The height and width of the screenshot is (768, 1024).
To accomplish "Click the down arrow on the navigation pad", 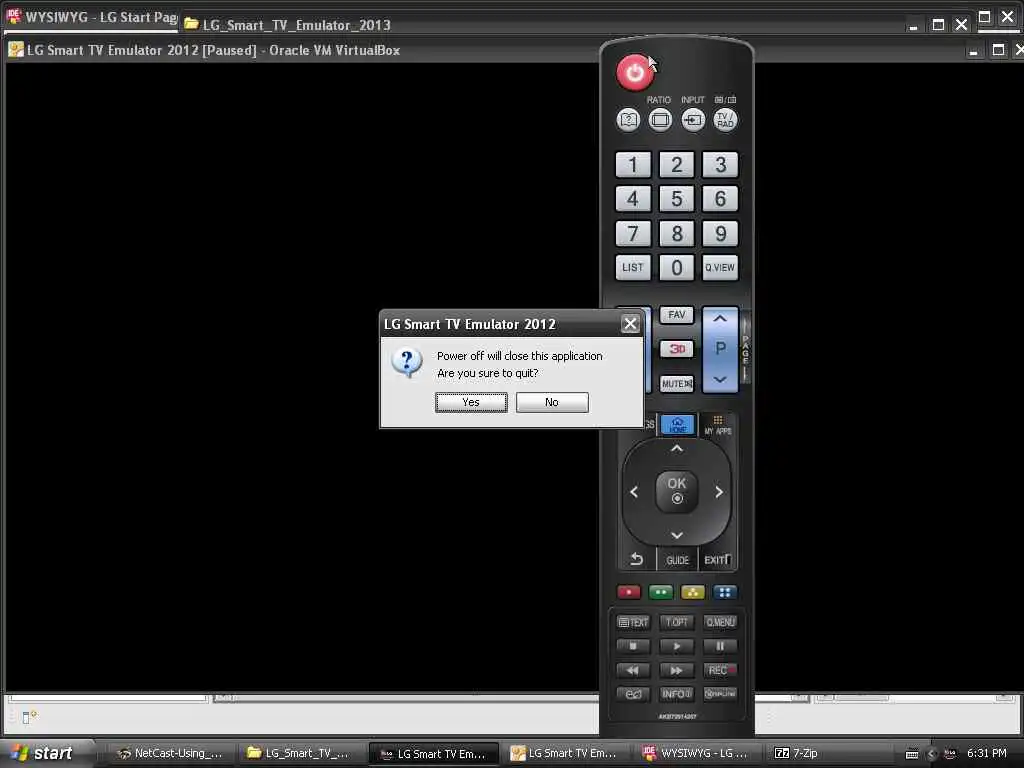I will pos(677,536).
